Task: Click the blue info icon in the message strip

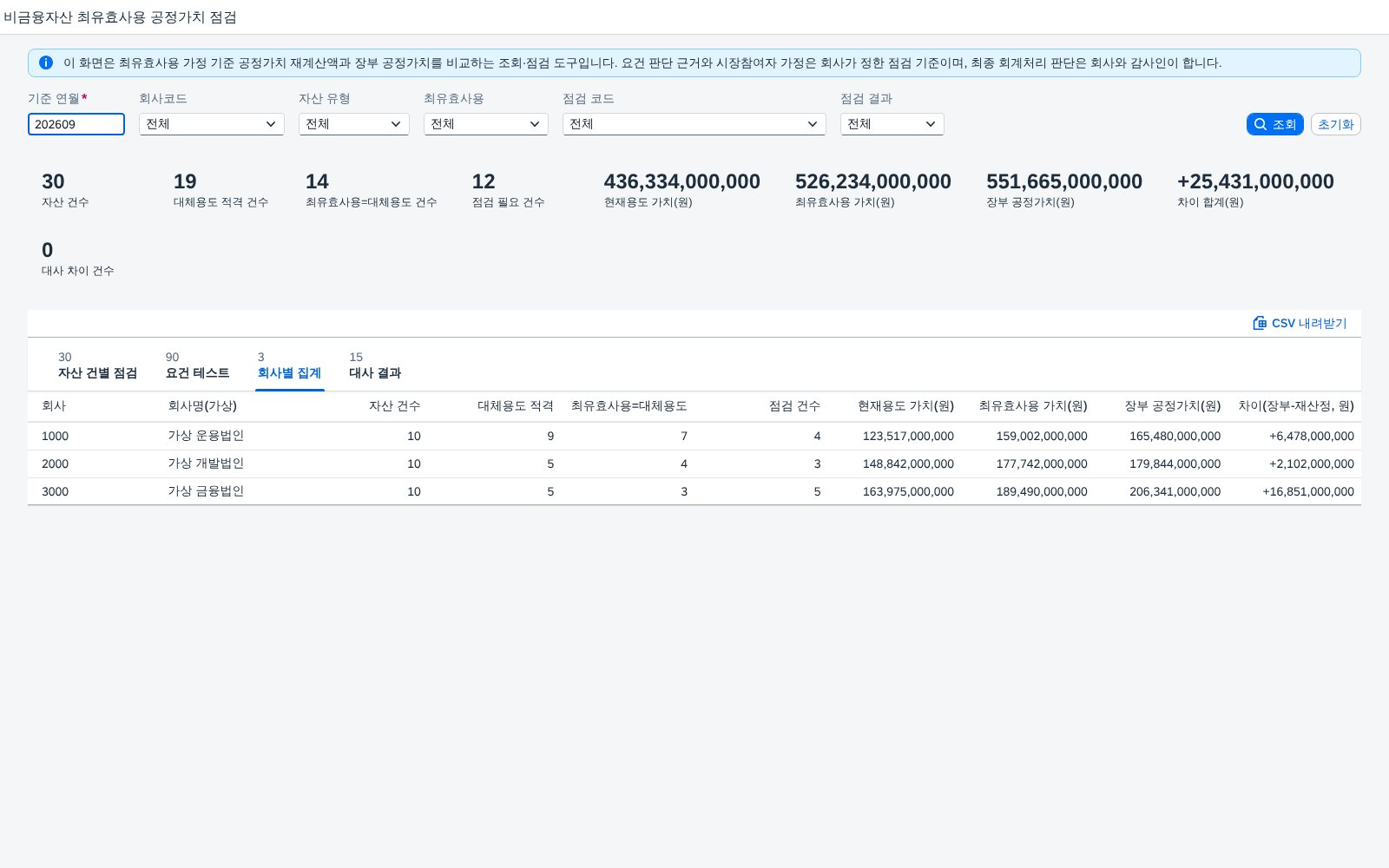Action: [46, 62]
